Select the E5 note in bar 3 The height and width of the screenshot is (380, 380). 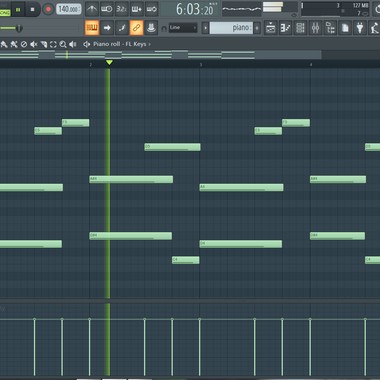coord(268,131)
